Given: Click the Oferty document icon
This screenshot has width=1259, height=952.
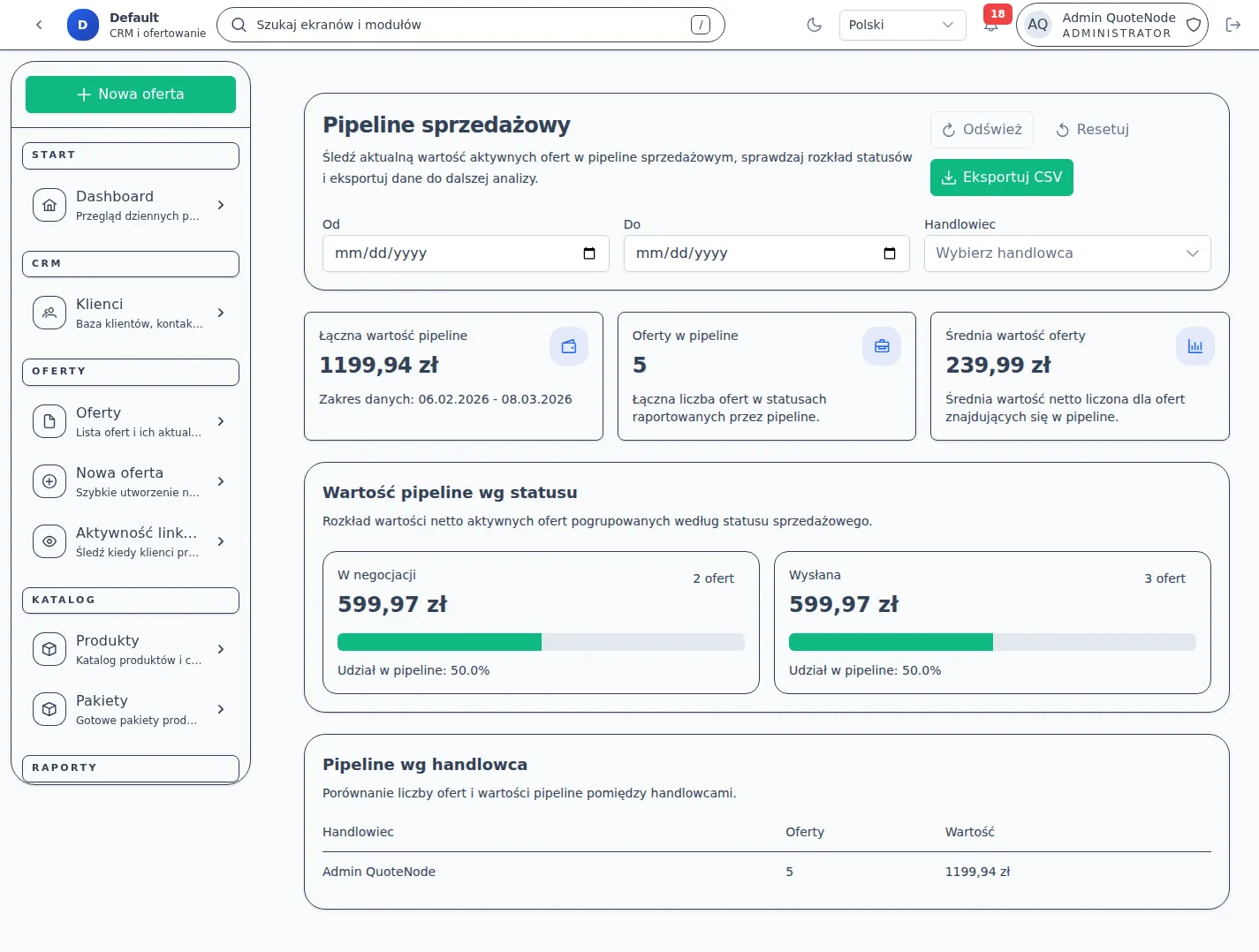Looking at the screenshot, I should point(49,421).
